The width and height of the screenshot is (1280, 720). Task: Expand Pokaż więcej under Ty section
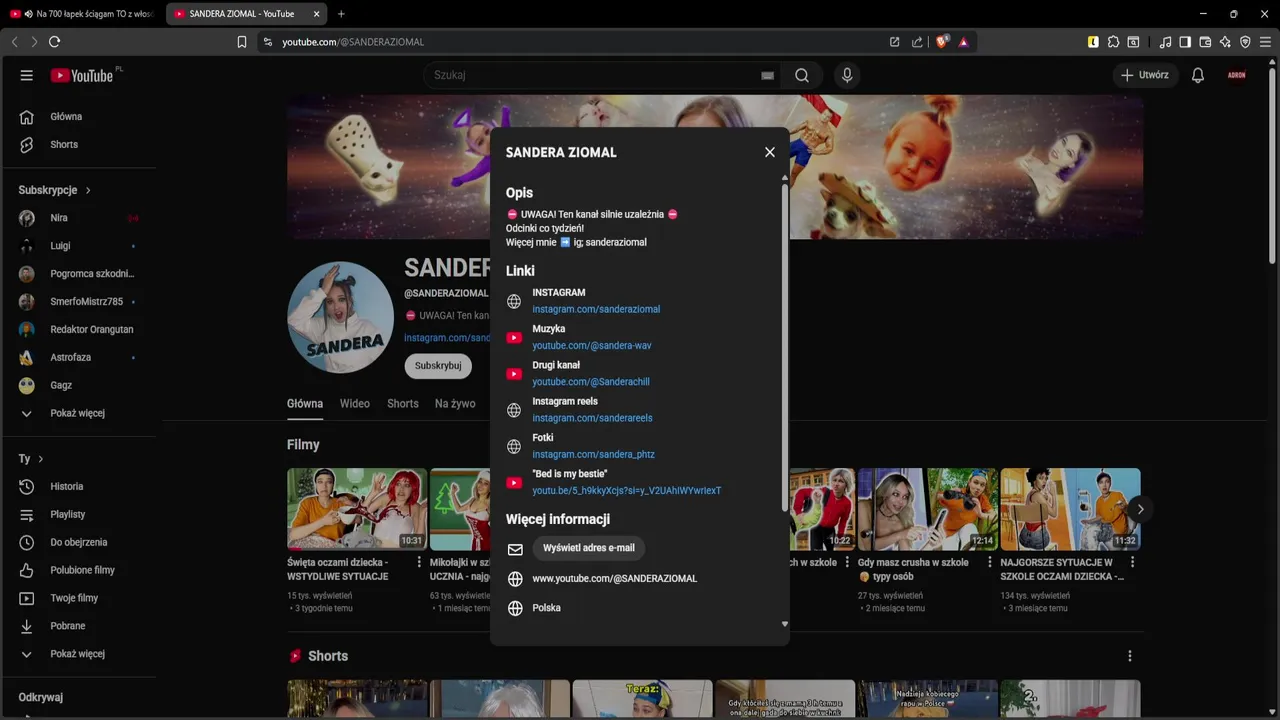pos(78,654)
